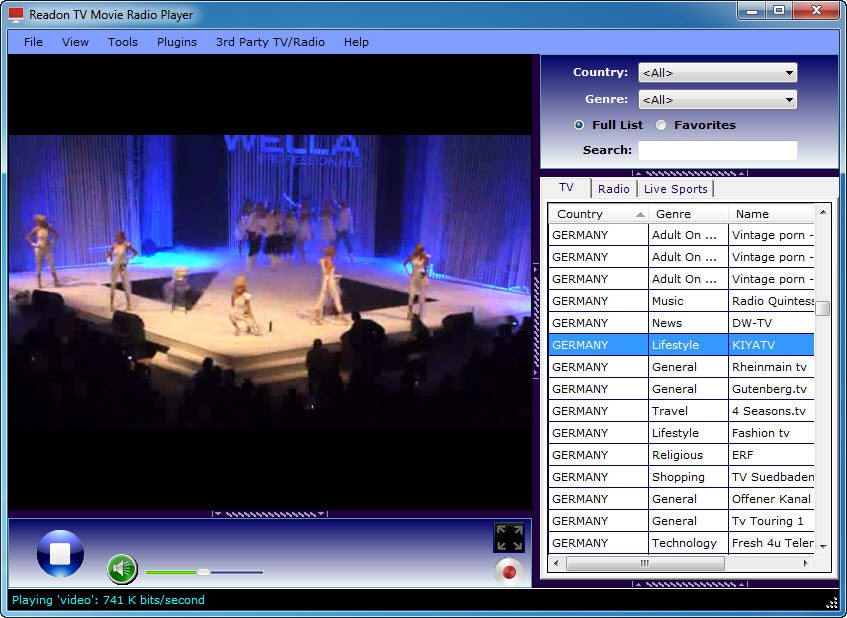Select the Rheinmain tv channel
The height and width of the screenshot is (618, 847).
[681, 367]
